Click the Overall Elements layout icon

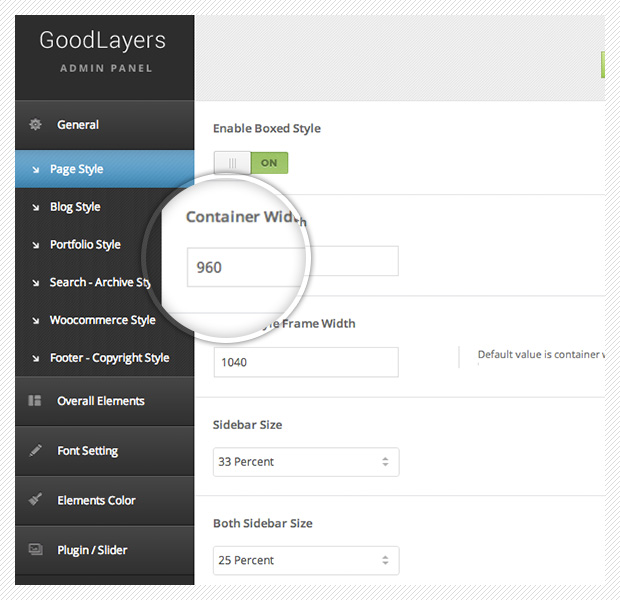click(x=35, y=401)
